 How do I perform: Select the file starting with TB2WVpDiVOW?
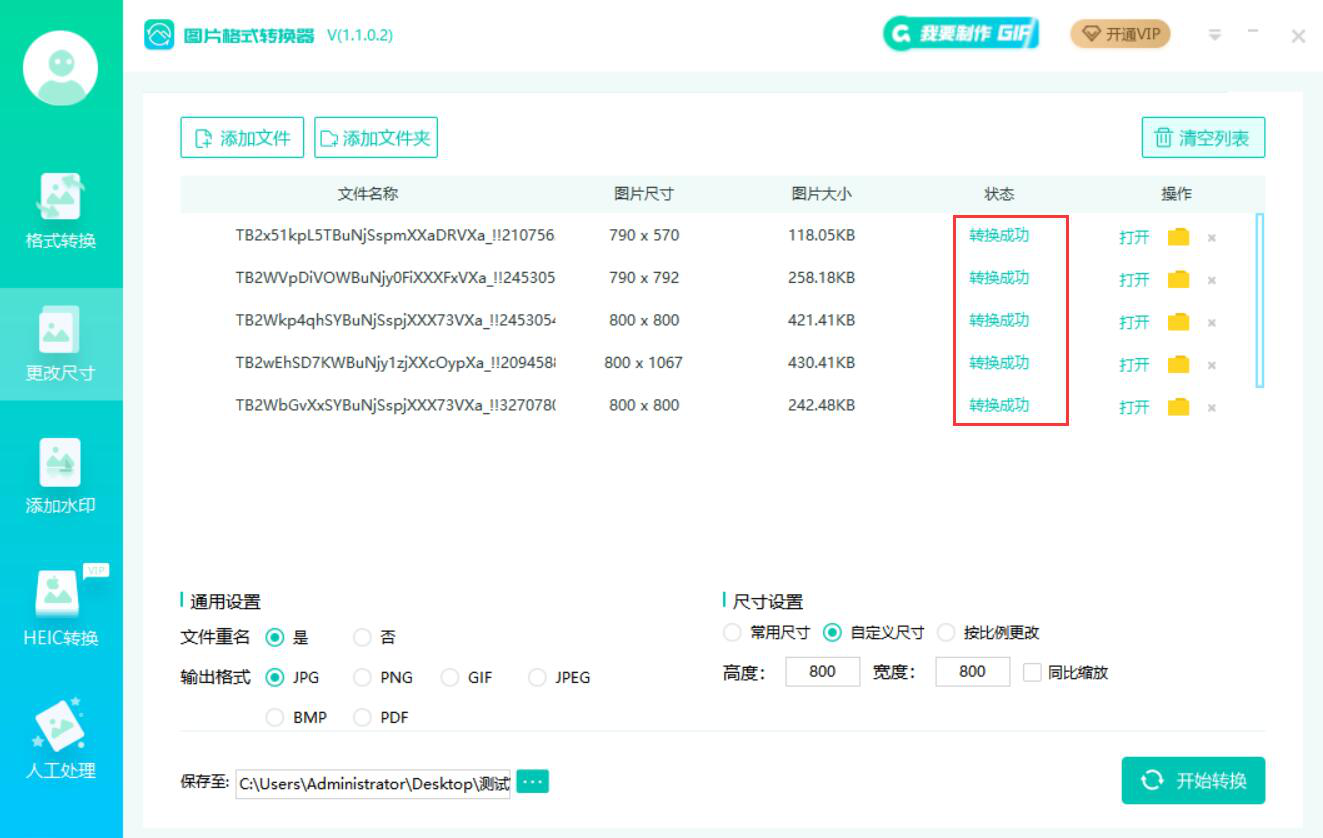(x=395, y=278)
